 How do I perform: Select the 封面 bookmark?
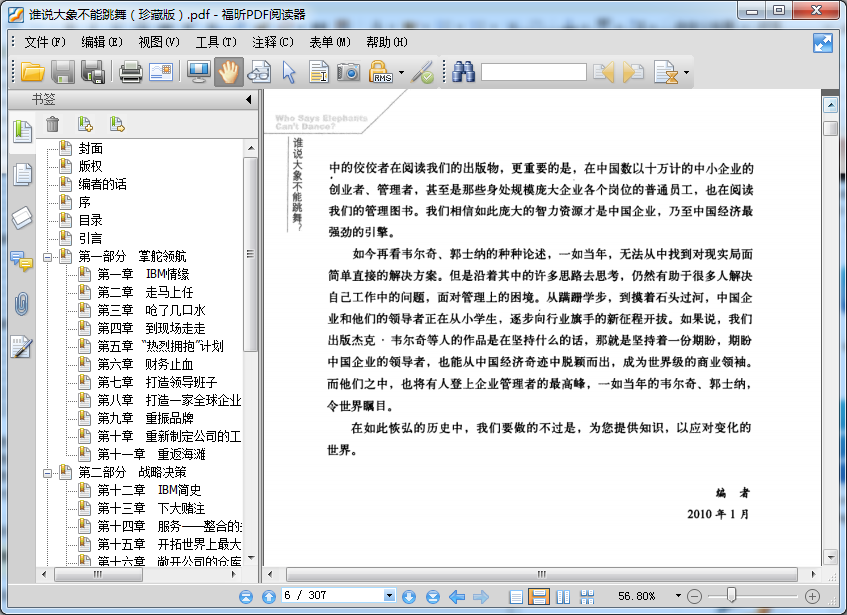coord(90,148)
